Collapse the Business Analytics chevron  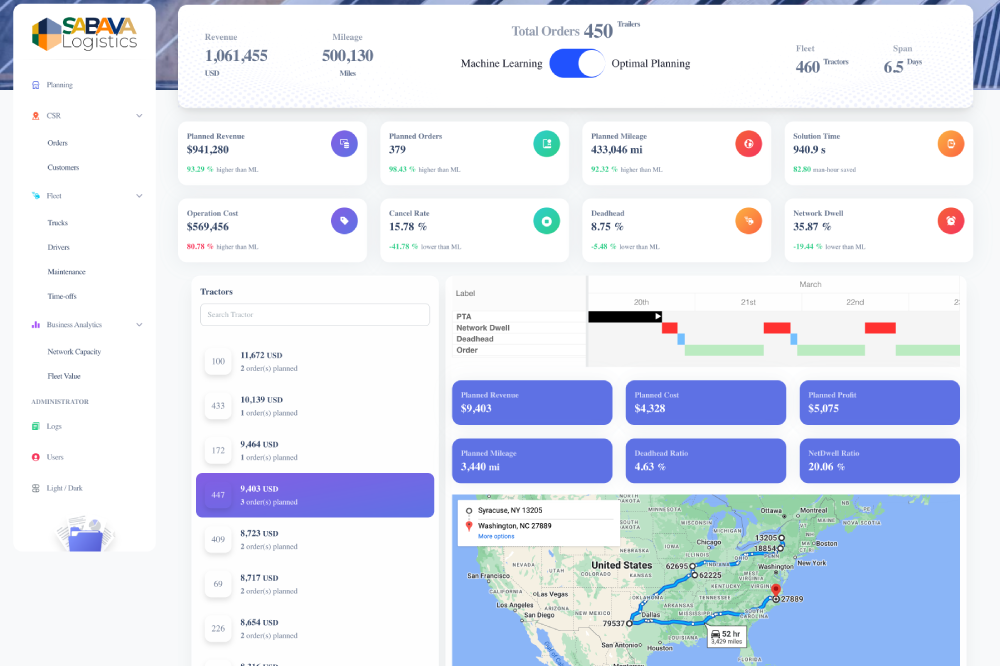(x=139, y=325)
